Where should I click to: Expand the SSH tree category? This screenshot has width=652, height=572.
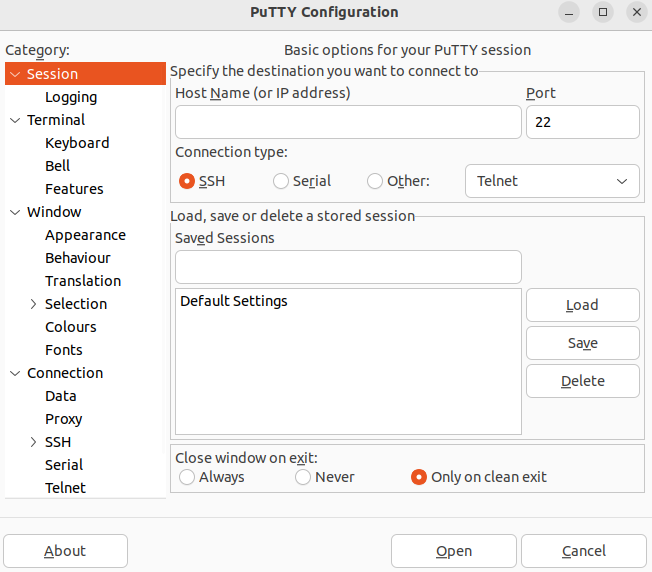[x=33, y=442]
